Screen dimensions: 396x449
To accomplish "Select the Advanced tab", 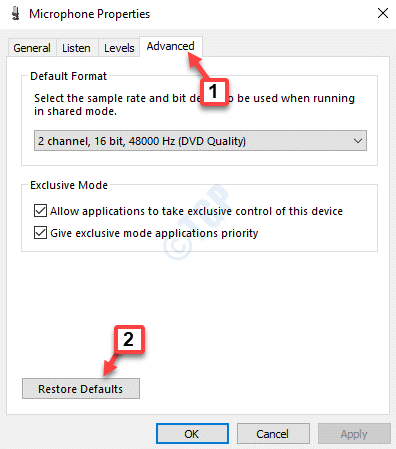I will (x=170, y=46).
